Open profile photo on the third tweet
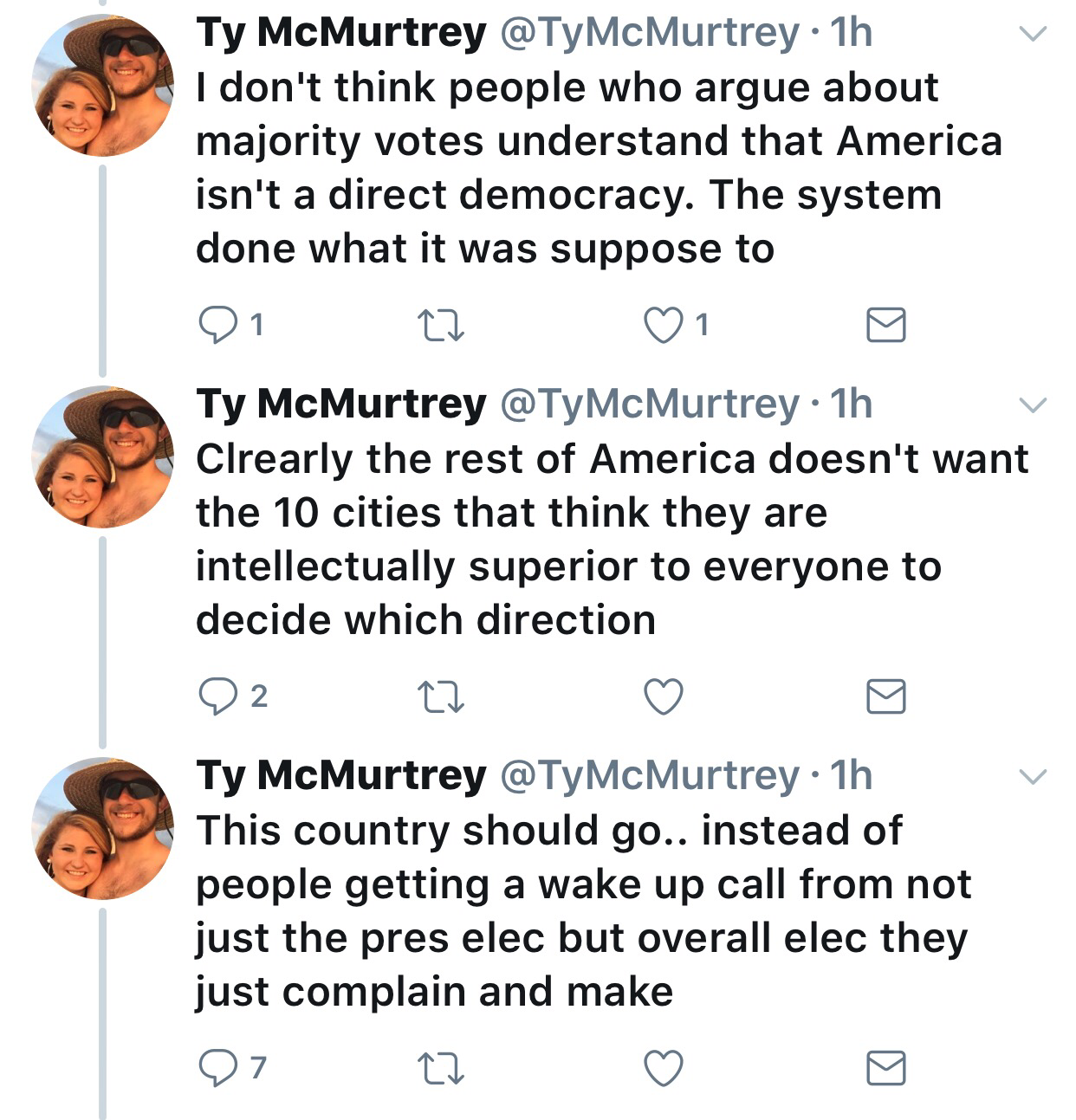1076x1120 pixels. click(102, 827)
